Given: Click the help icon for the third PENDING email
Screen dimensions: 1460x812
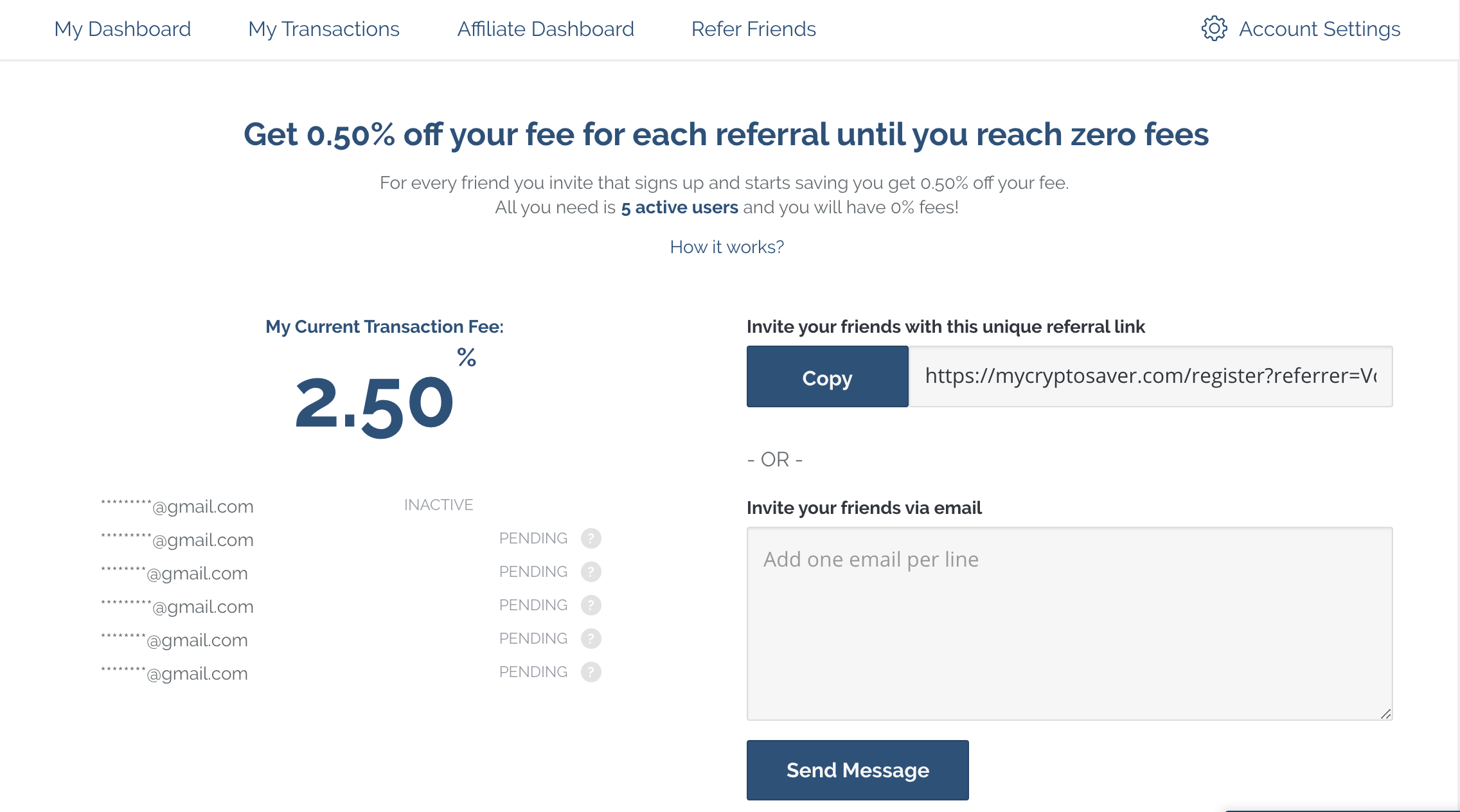Looking at the screenshot, I should coord(590,605).
